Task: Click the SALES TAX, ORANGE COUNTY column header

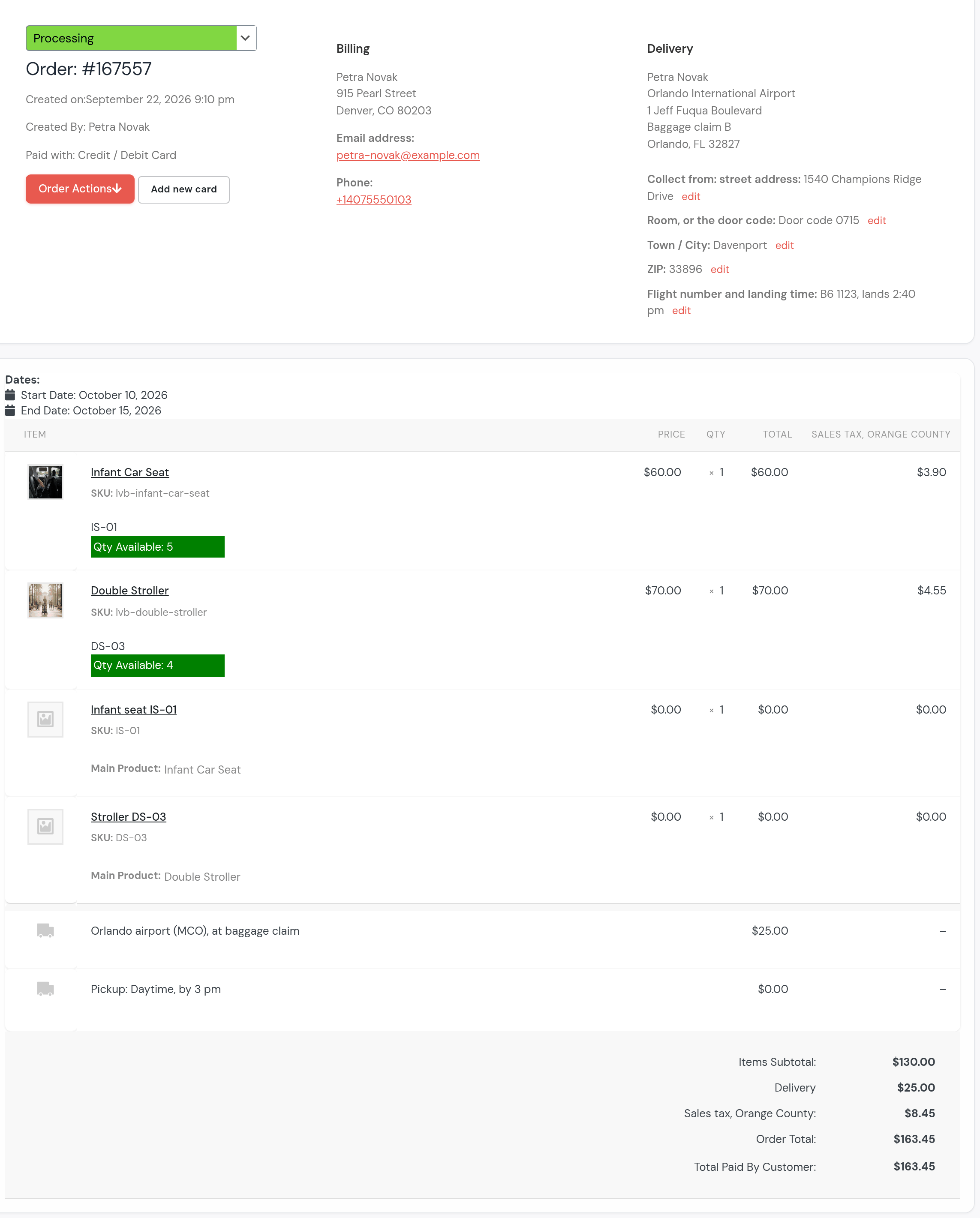Action: 881,435
